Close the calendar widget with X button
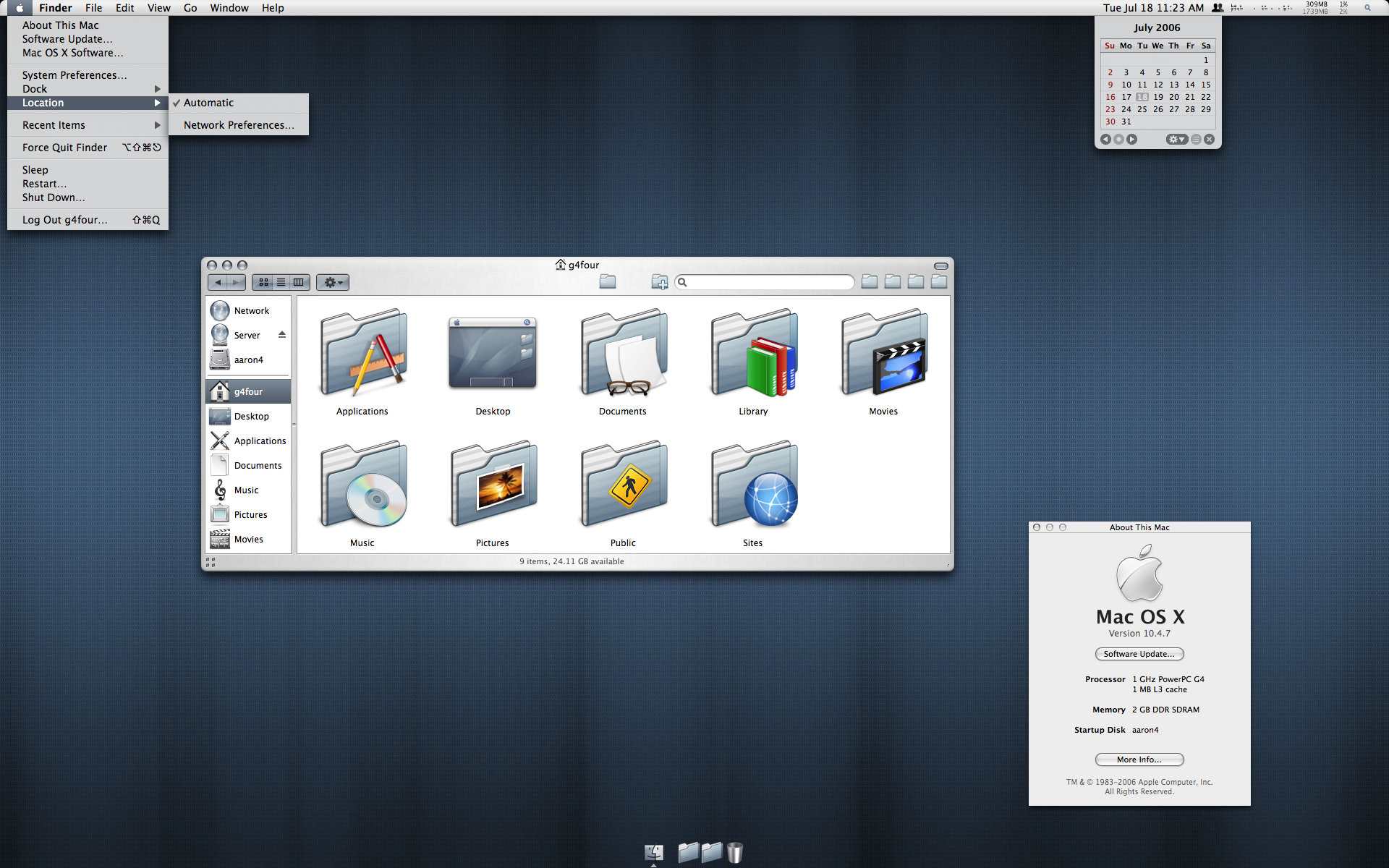The height and width of the screenshot is (868, 1389). [x=1209, y=140]
